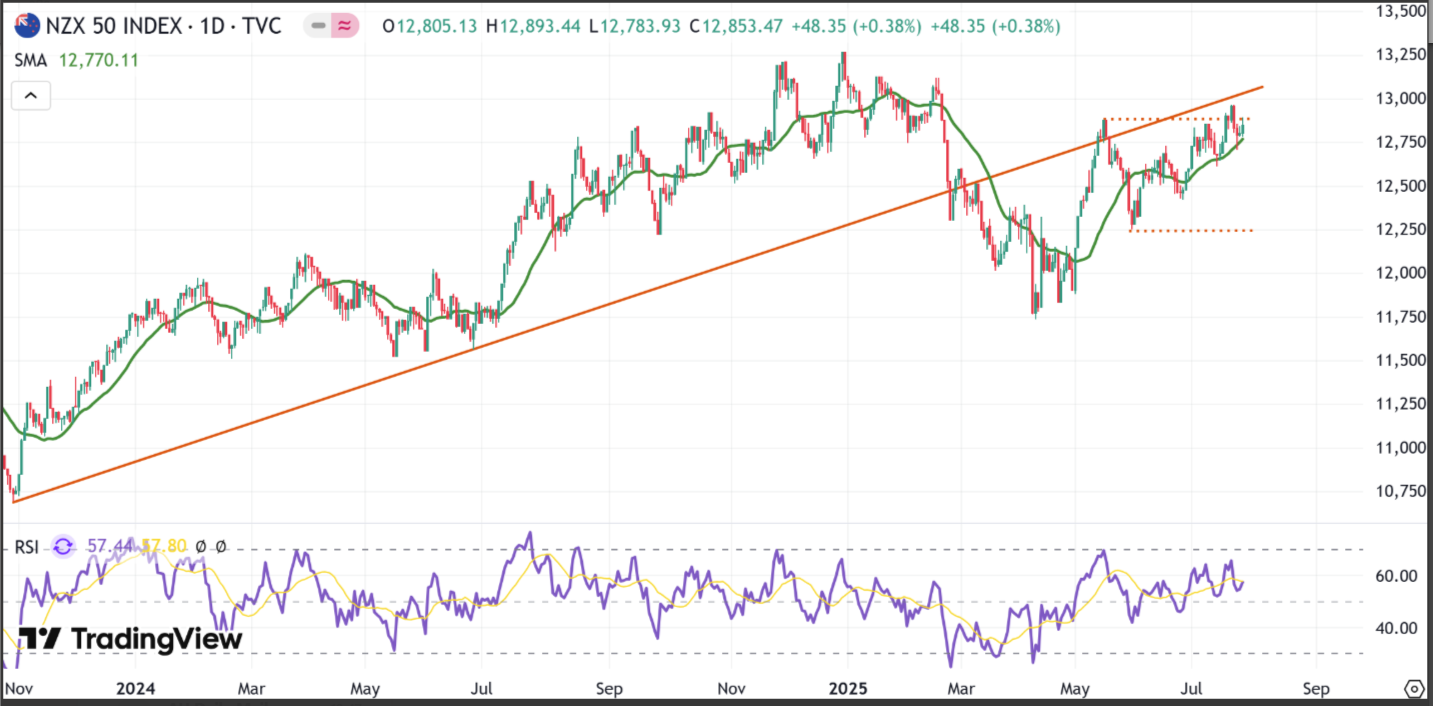Click the RSI 60.00 scale label
The image size is (1433, 706).
tap(1394, 576)
